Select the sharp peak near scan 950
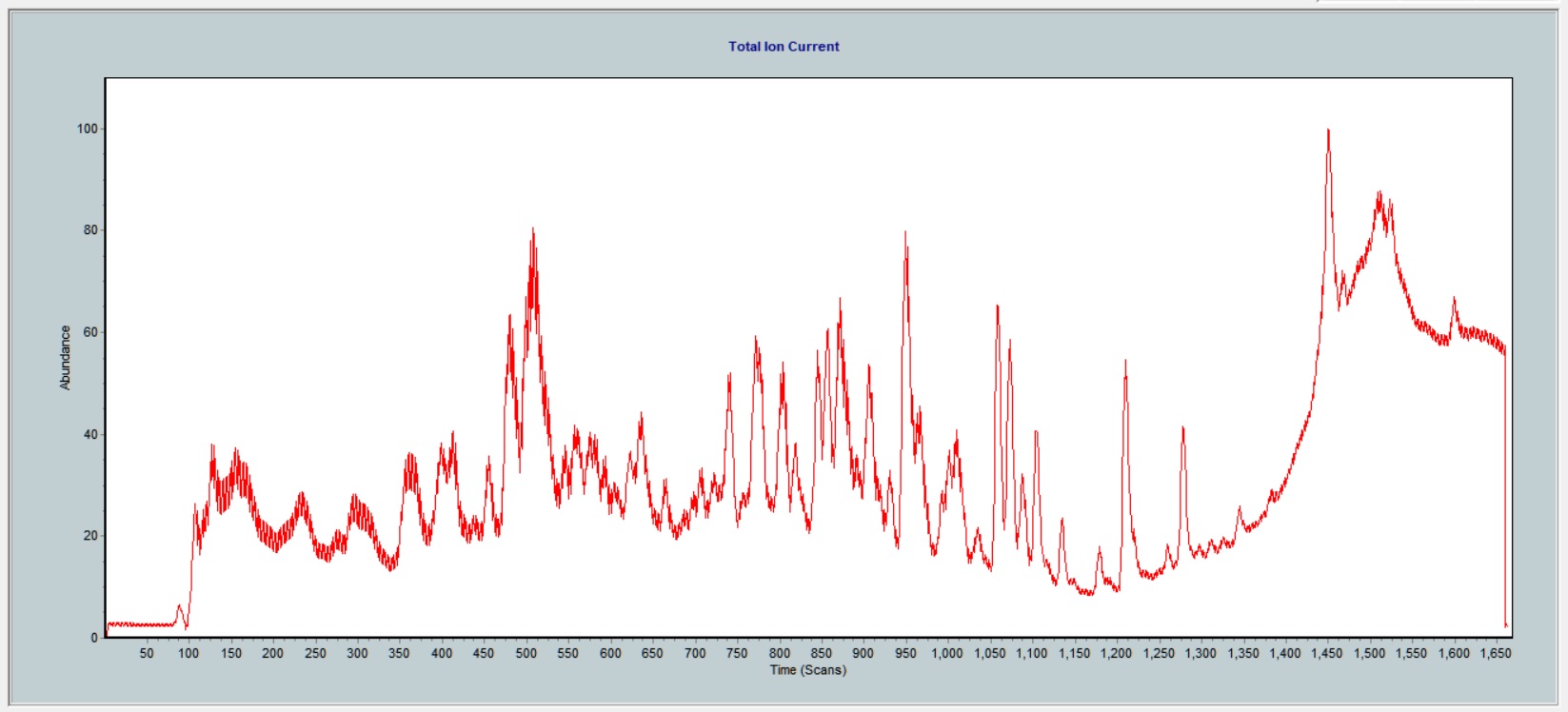Image resolution: width=1568 pixels, height=712 pixels. [x=905, y=234]
